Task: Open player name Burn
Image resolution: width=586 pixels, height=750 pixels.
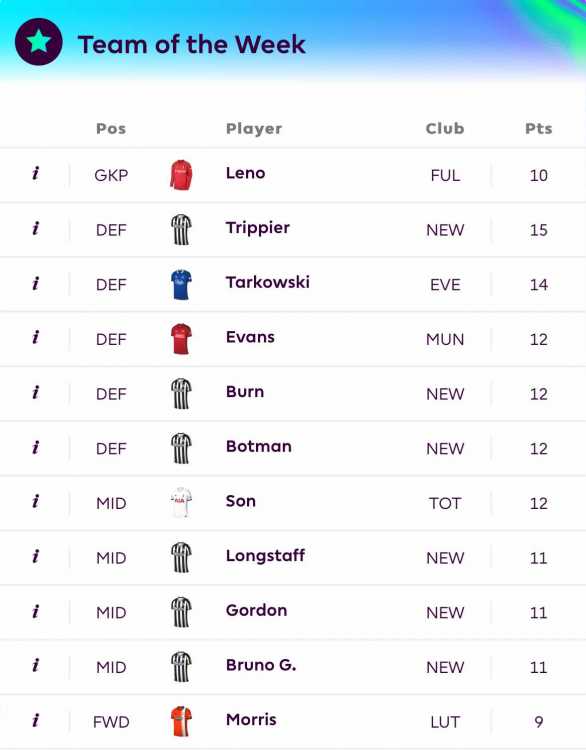Action: [x=245, y=392]
